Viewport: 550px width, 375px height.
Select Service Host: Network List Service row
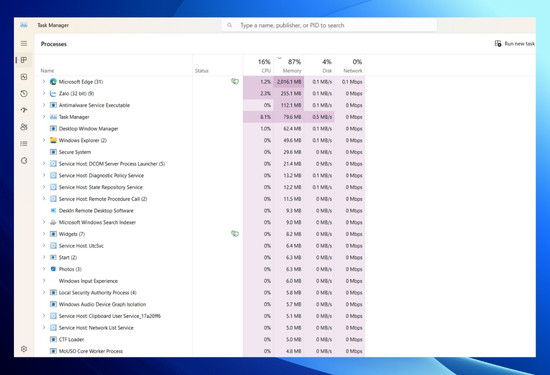pyautogui.click(x=200, y=328)
